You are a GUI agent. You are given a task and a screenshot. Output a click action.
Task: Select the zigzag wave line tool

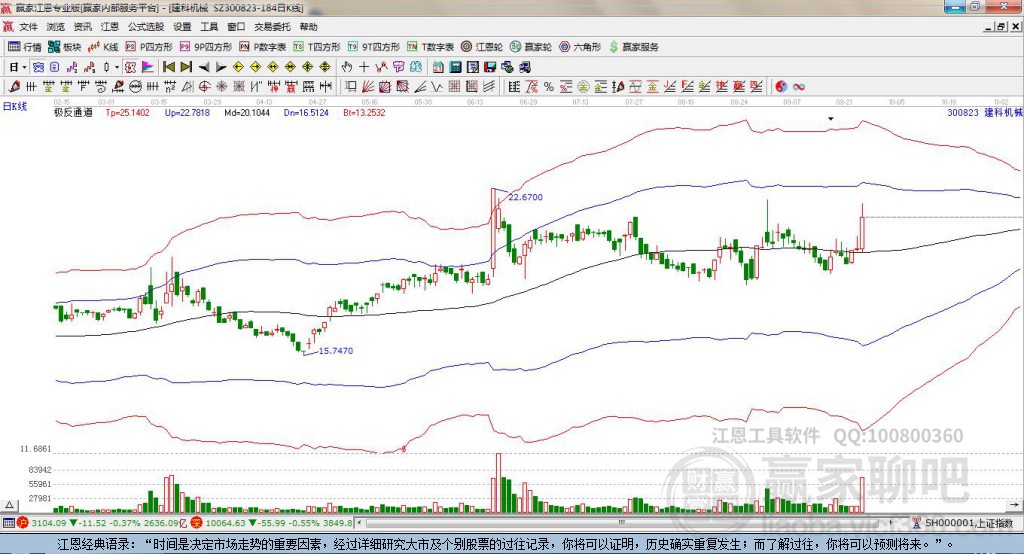[x=437, y=87]
